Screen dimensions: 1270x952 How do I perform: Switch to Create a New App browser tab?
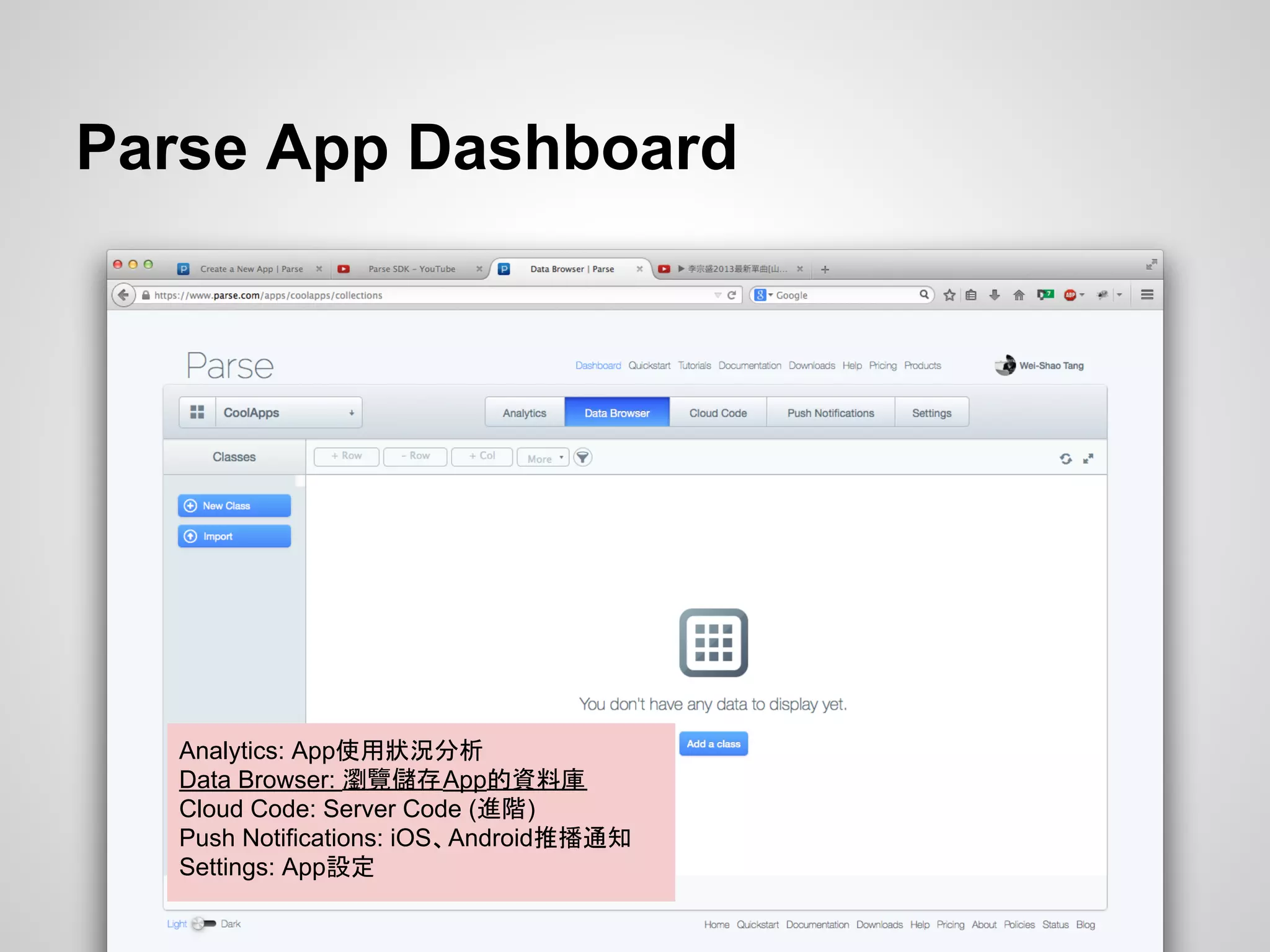click(x=251, y=269)
